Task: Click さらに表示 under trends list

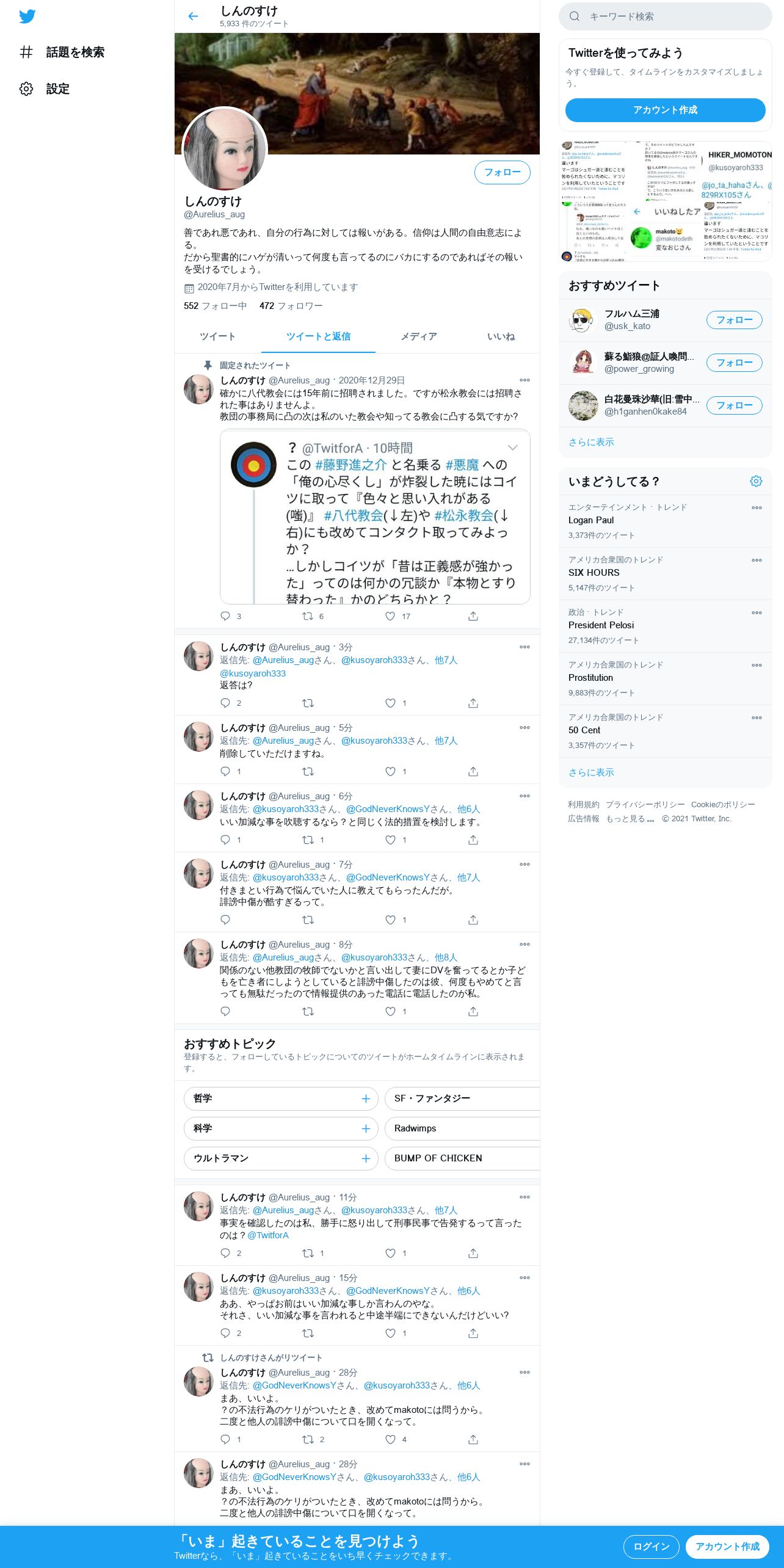Action: click(591, 772)
